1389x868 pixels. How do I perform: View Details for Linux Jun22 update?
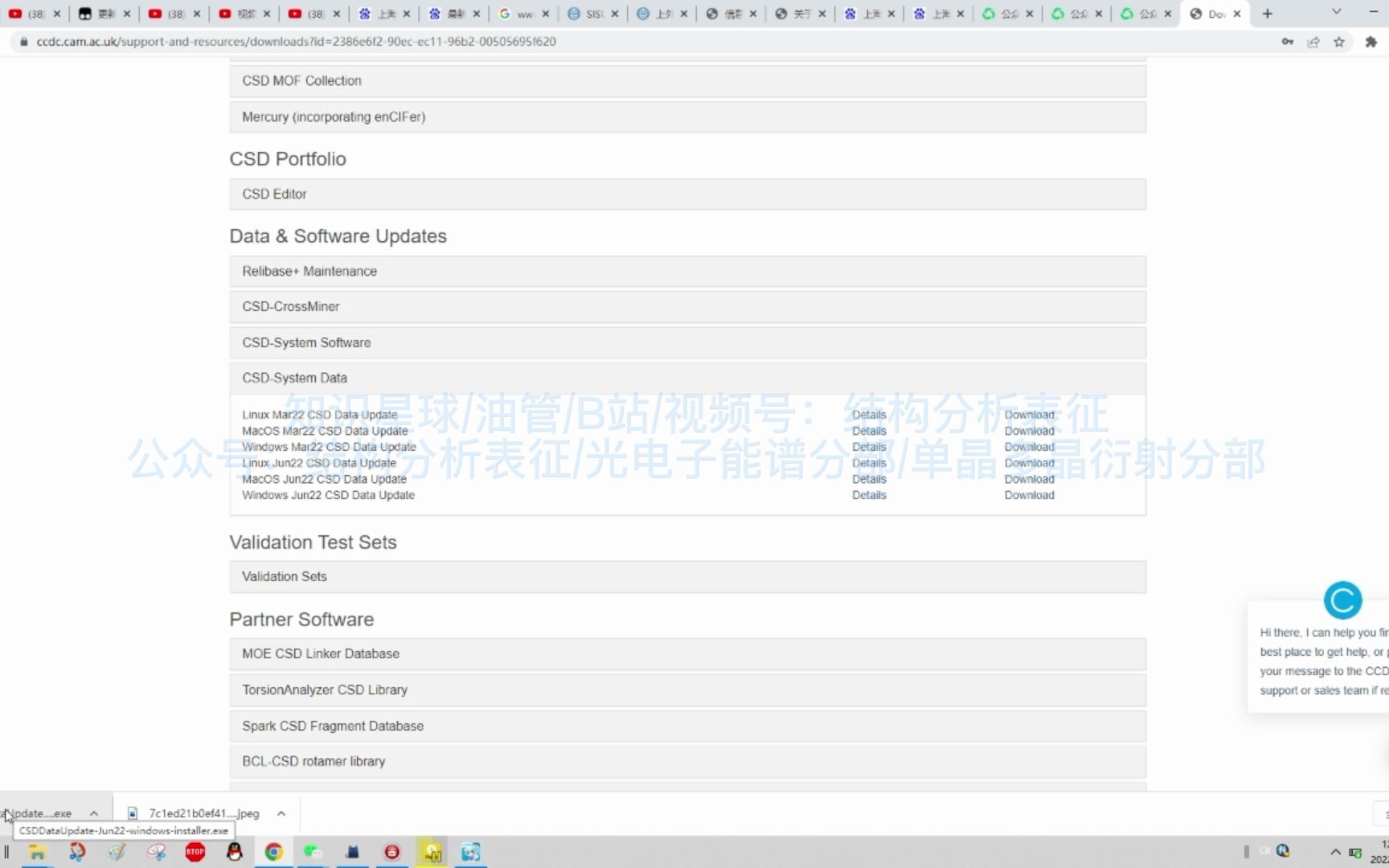tap(869, 463)
